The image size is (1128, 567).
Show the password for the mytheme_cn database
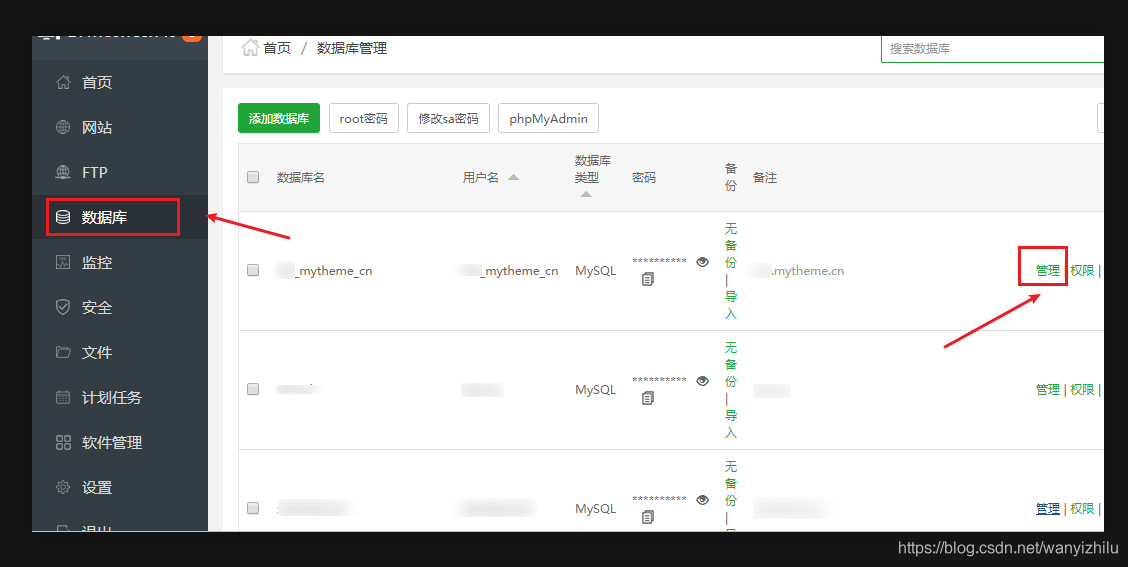(702, 262)
